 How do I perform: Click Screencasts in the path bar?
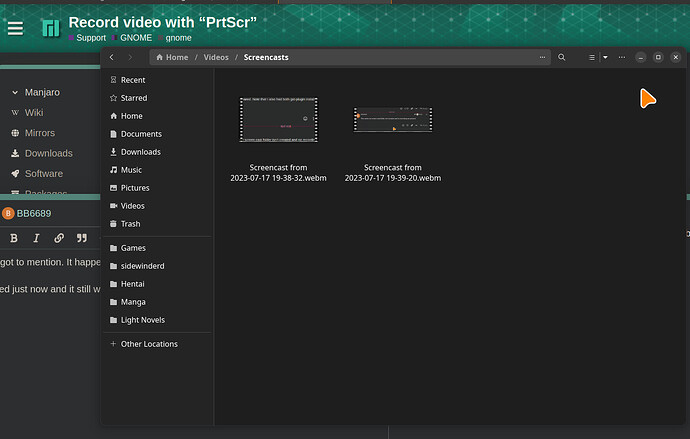(266, 57)
